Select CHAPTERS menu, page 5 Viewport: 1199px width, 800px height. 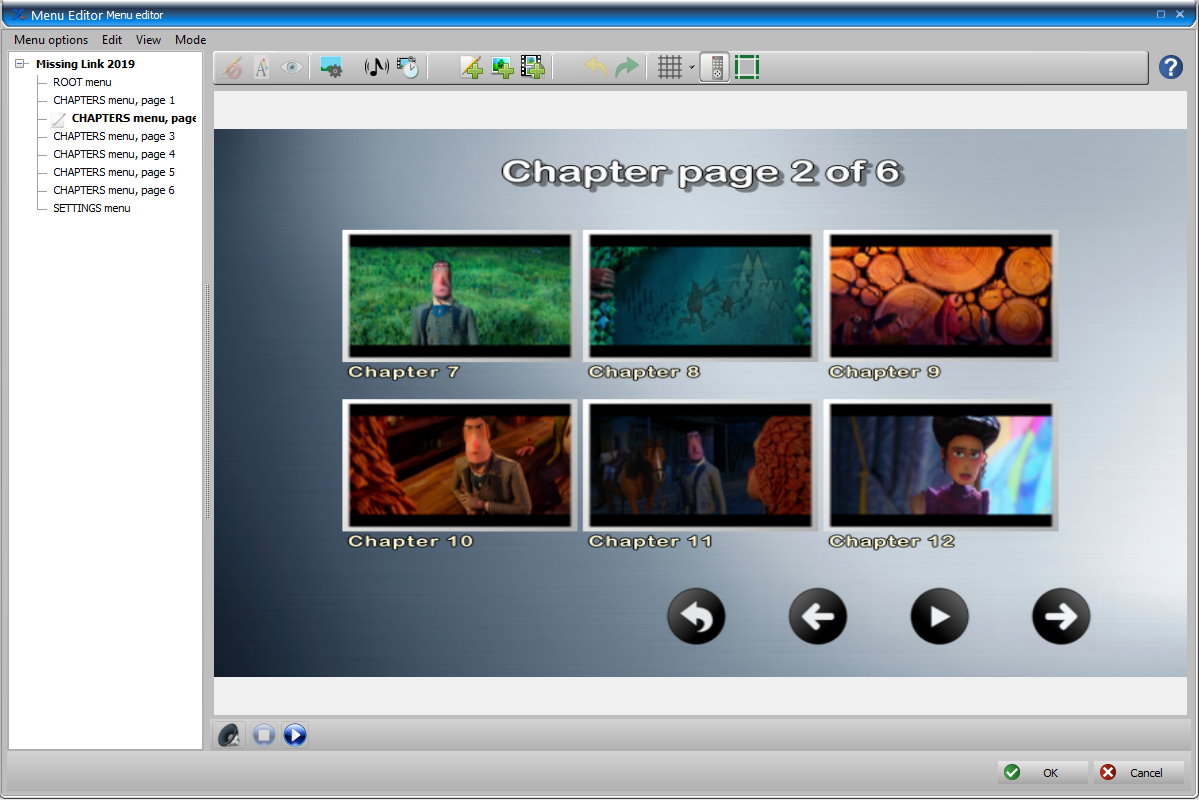click(114, 172)
